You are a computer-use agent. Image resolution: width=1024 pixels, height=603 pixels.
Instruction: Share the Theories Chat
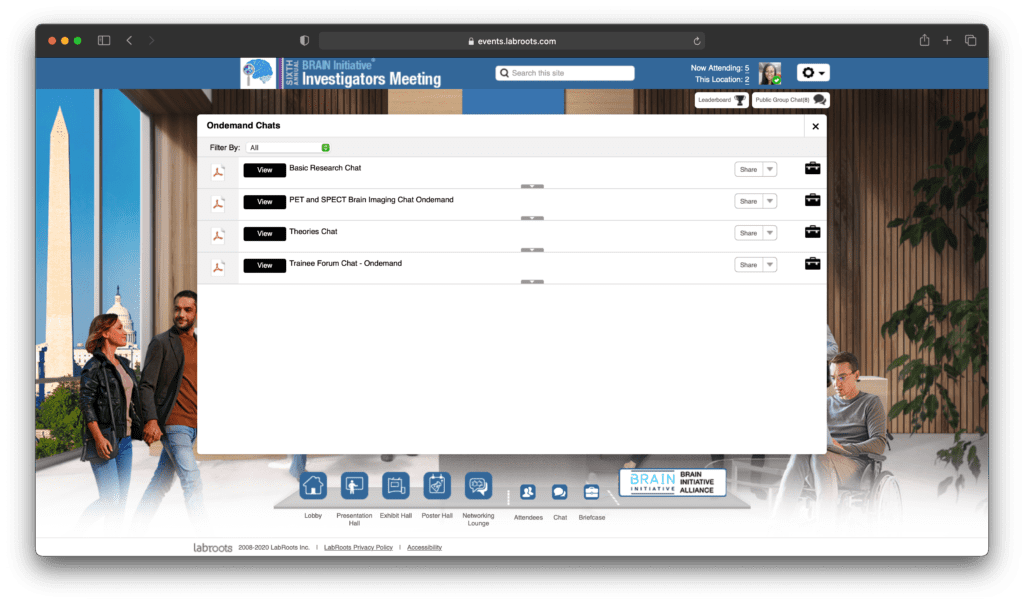tap(748, 233)
